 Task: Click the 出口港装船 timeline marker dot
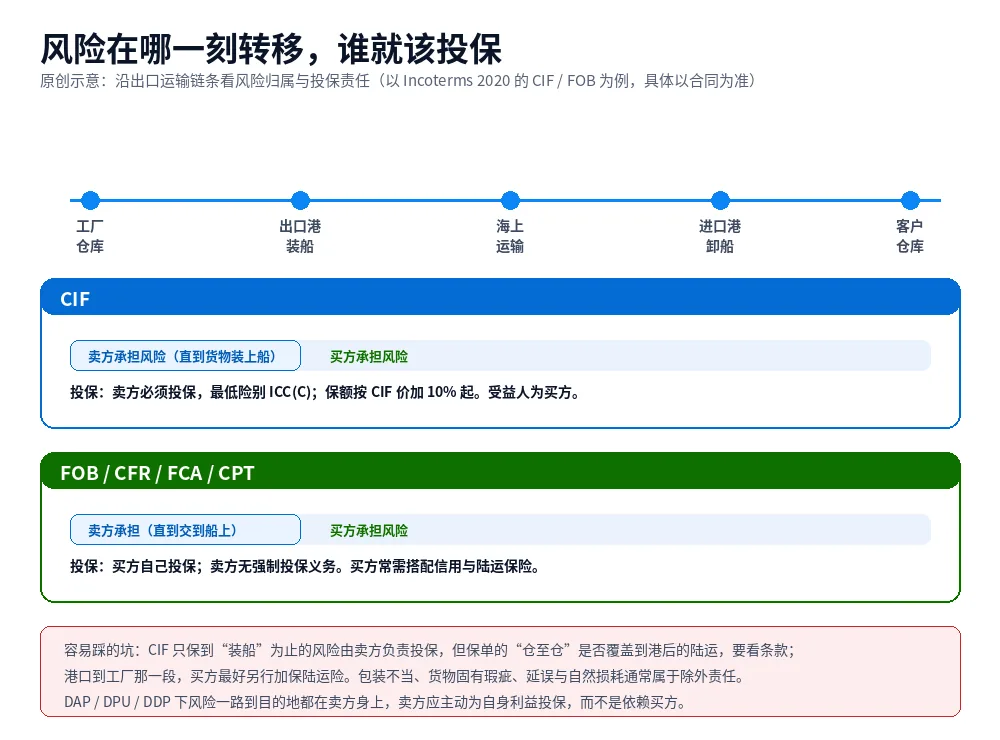point(300,200)
